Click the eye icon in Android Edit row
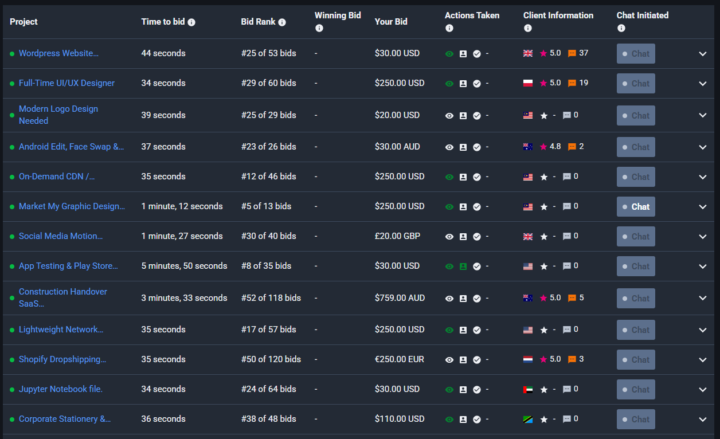Image resolution: width=720 pixels, height=439 pixels. click(449, 147)
